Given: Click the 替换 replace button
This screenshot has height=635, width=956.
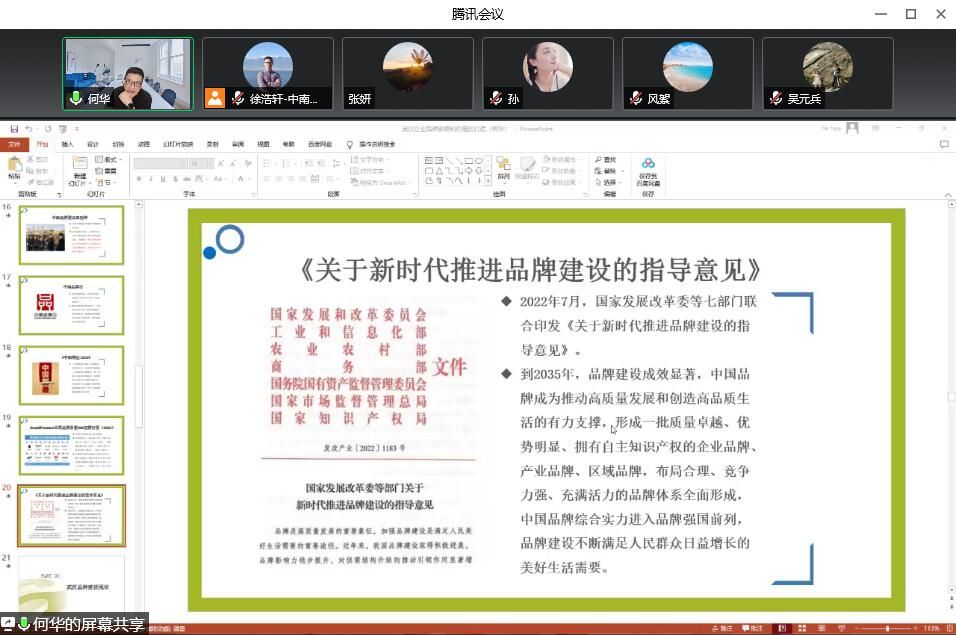Looking at the screenshot, I should (x=607, y=171).
